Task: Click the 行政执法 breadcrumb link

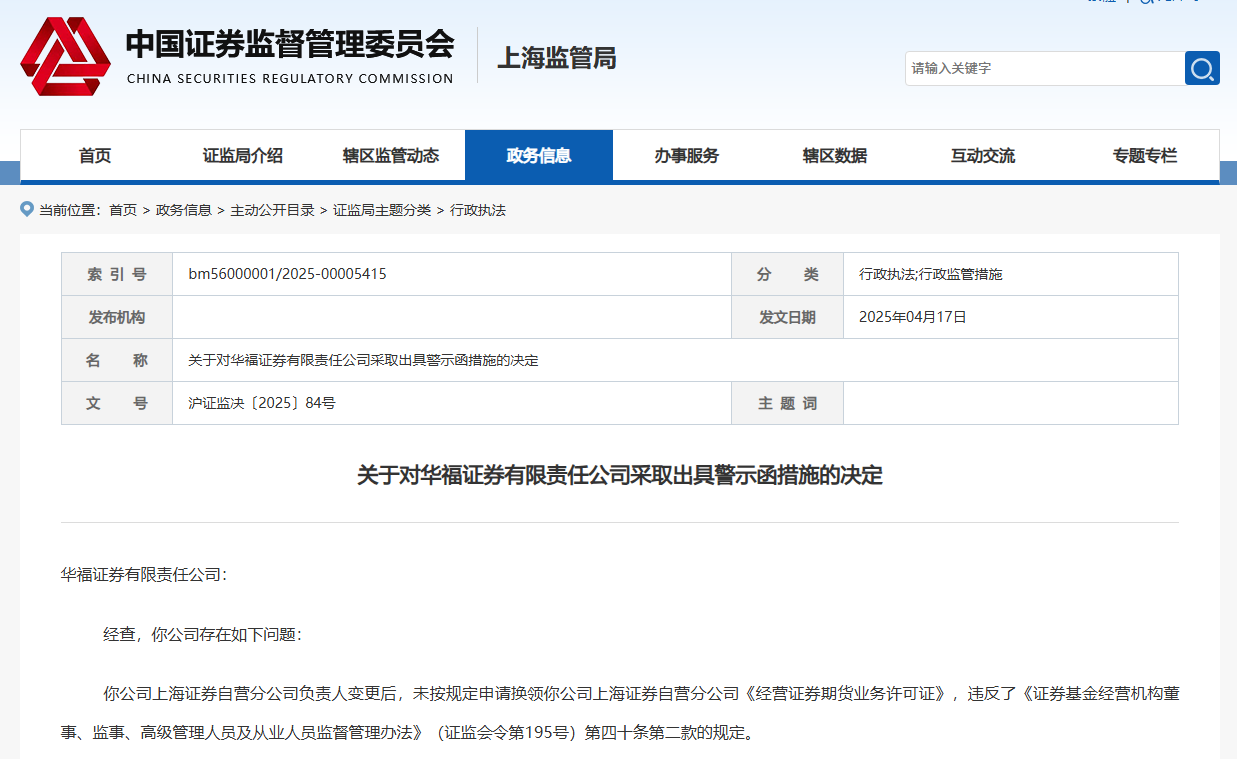Action: 478,210
